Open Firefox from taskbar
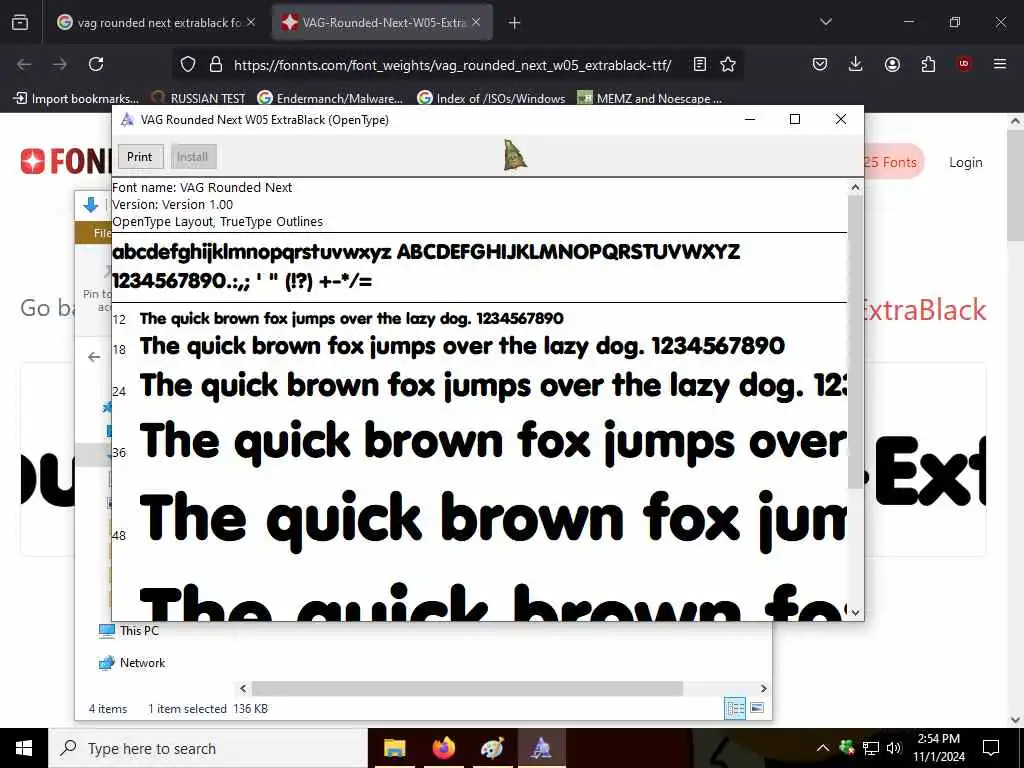 point(443,748)
